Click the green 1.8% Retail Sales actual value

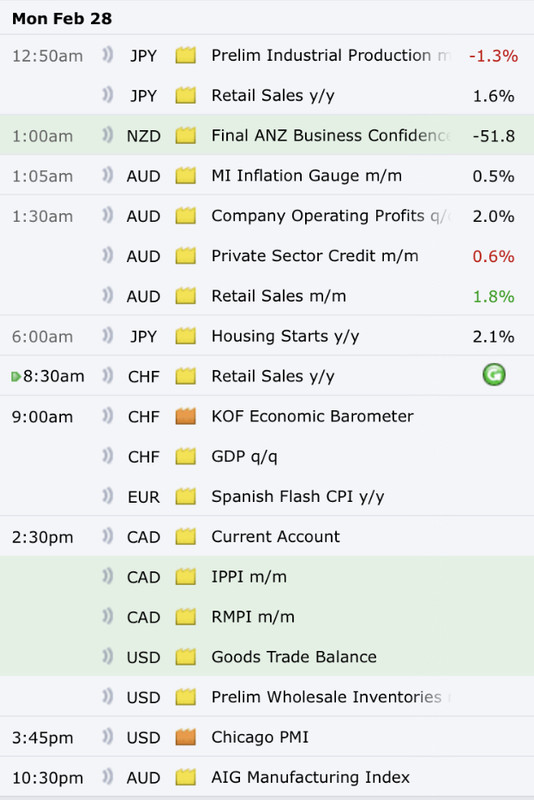click(x=493, y=296)
